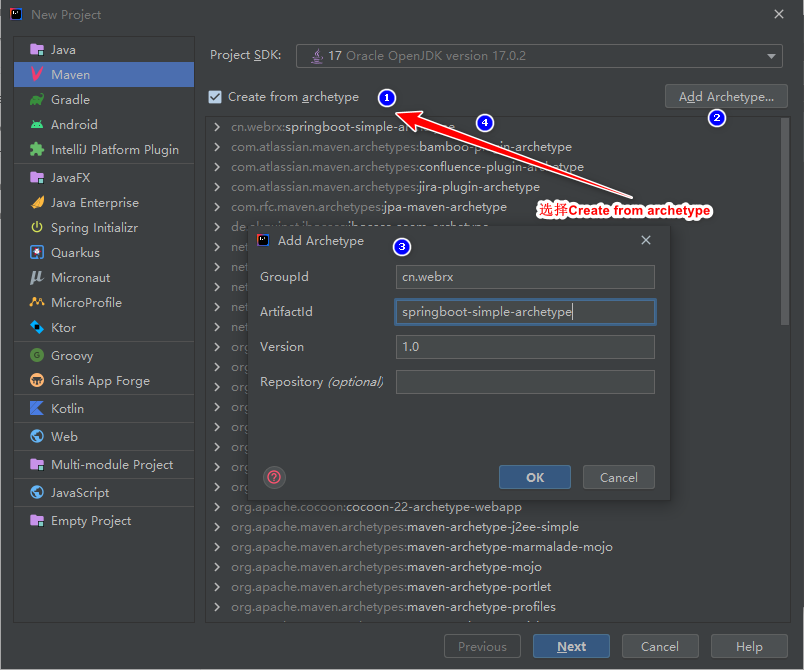Expand maven-archetype-marmalade-mojo node
This screenshot has height=670, width=804.
pos(217,547)
